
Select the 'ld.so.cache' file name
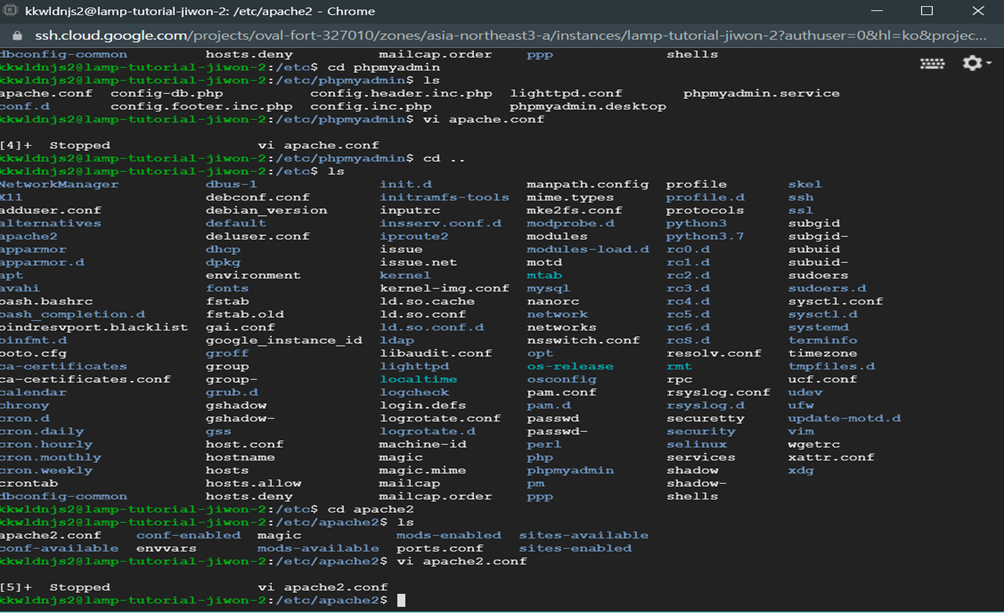427,301
